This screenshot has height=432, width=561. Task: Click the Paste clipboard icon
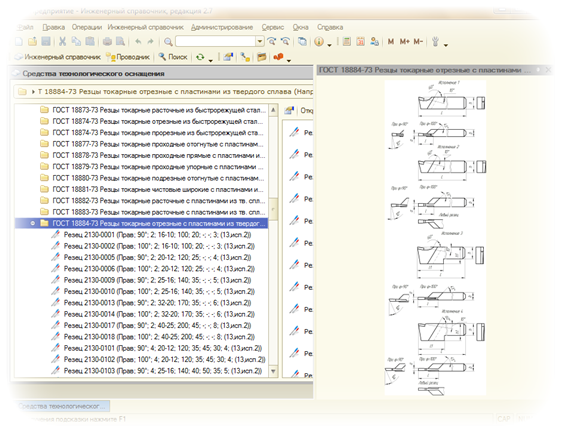coord(90,42)
